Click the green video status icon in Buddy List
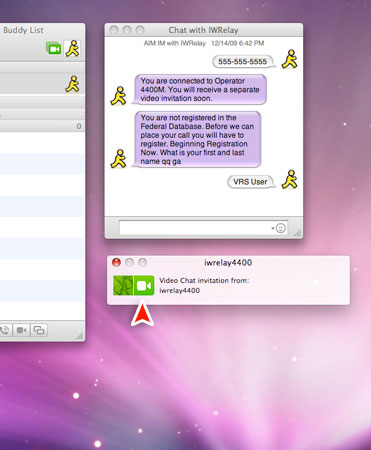 (53, 49)
